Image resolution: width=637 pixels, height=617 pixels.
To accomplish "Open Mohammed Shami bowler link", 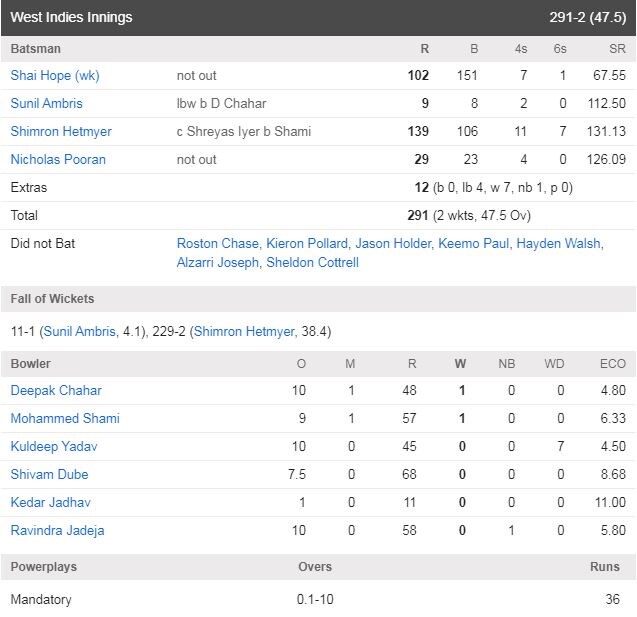I will (65, 418).
